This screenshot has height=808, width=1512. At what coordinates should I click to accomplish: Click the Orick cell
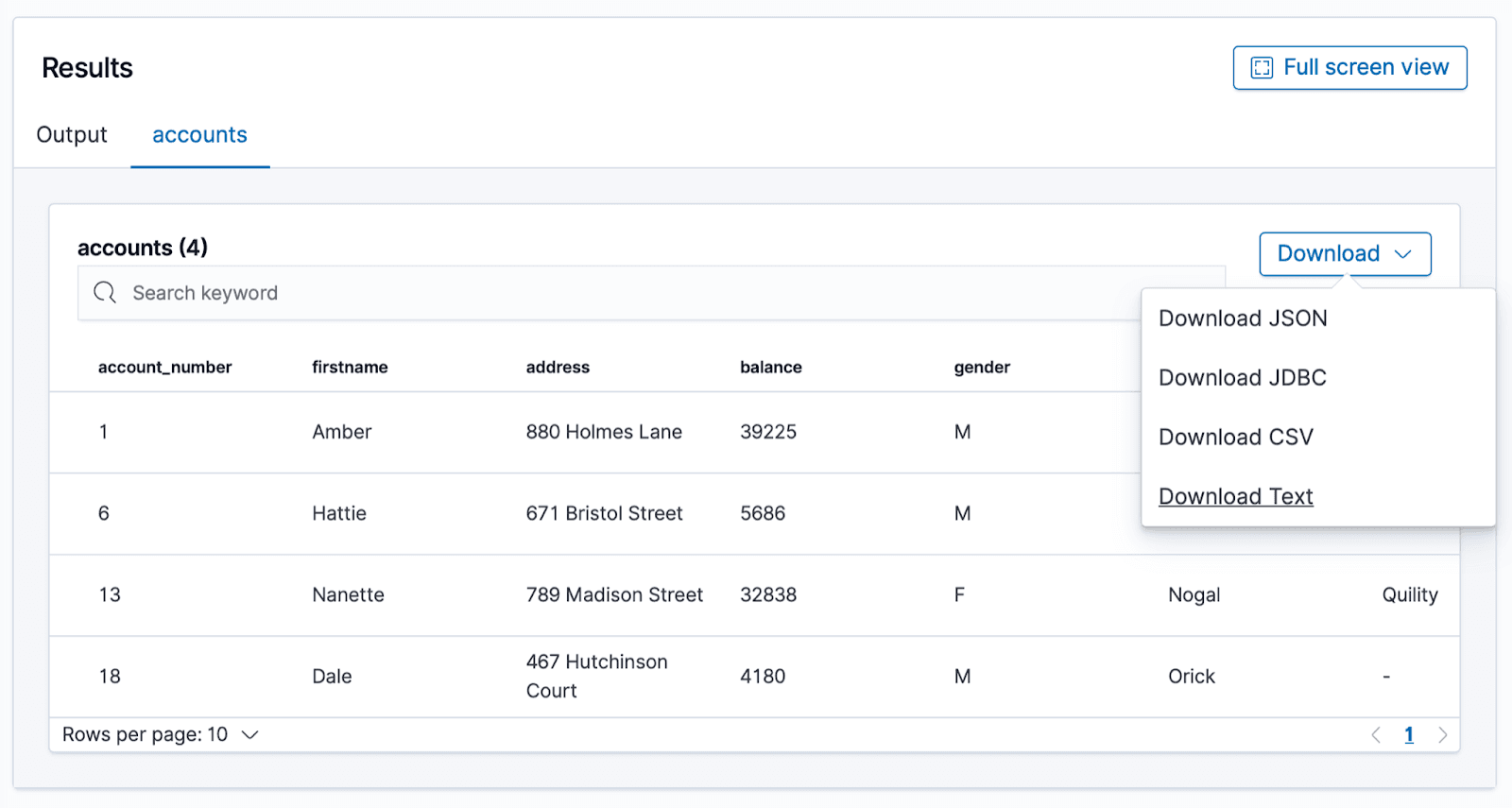[x=1192, y=677]
